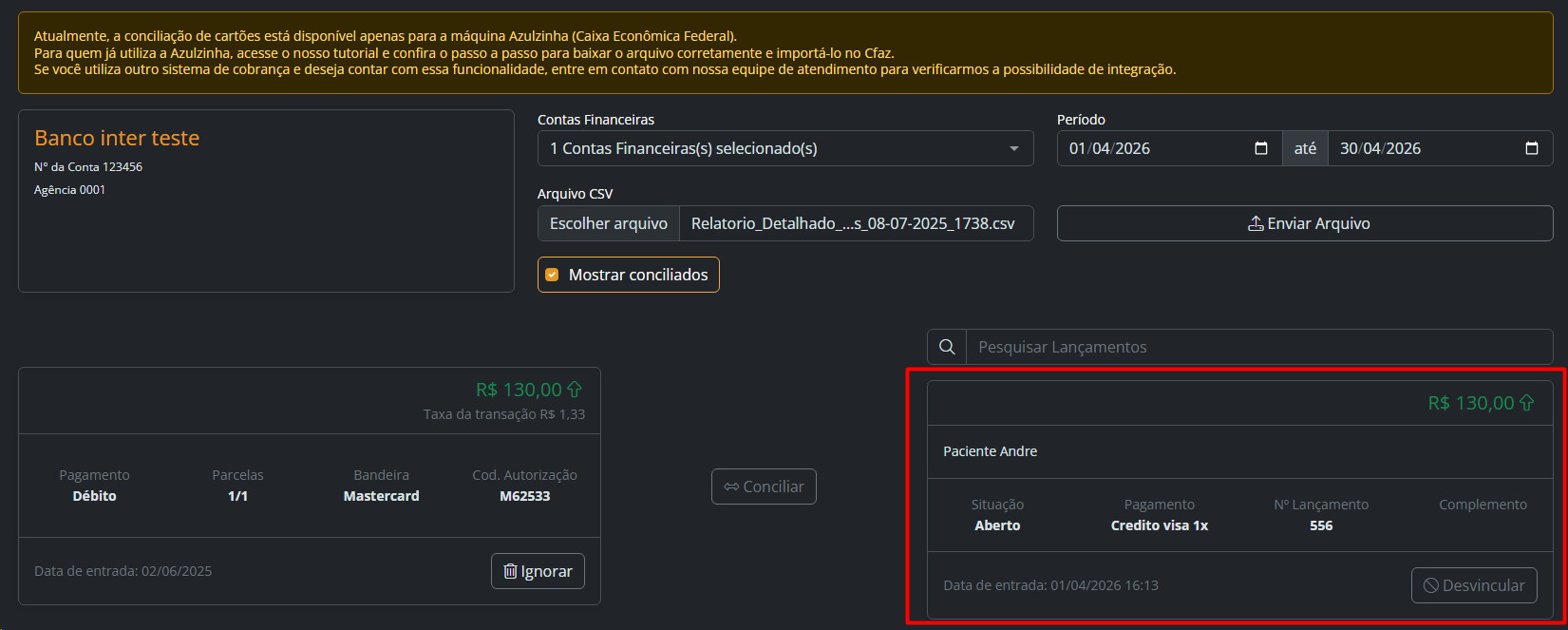Click the até separator label
This screenshot has height=630, width=1568.
(1305, 148)
